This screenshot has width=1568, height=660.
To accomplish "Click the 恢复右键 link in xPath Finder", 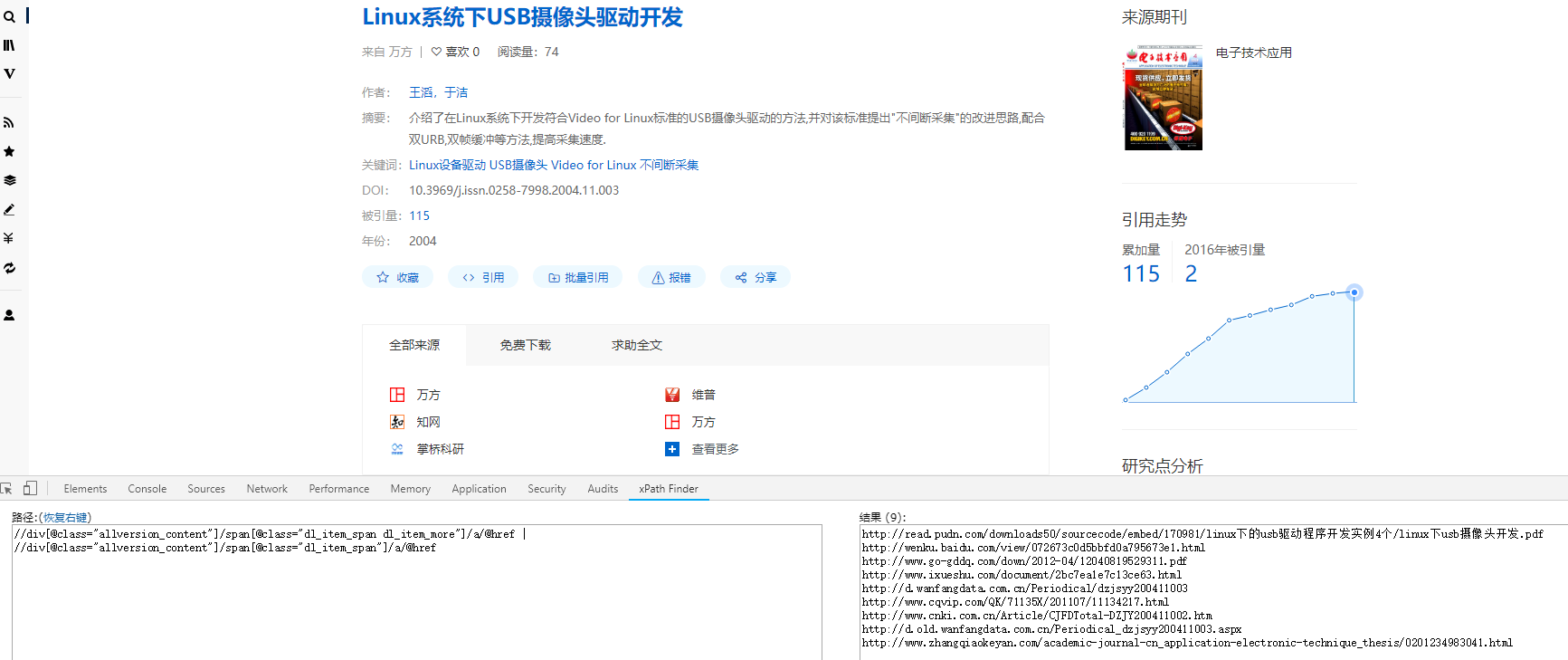I will pyautogui.click(x=66, y=518).
